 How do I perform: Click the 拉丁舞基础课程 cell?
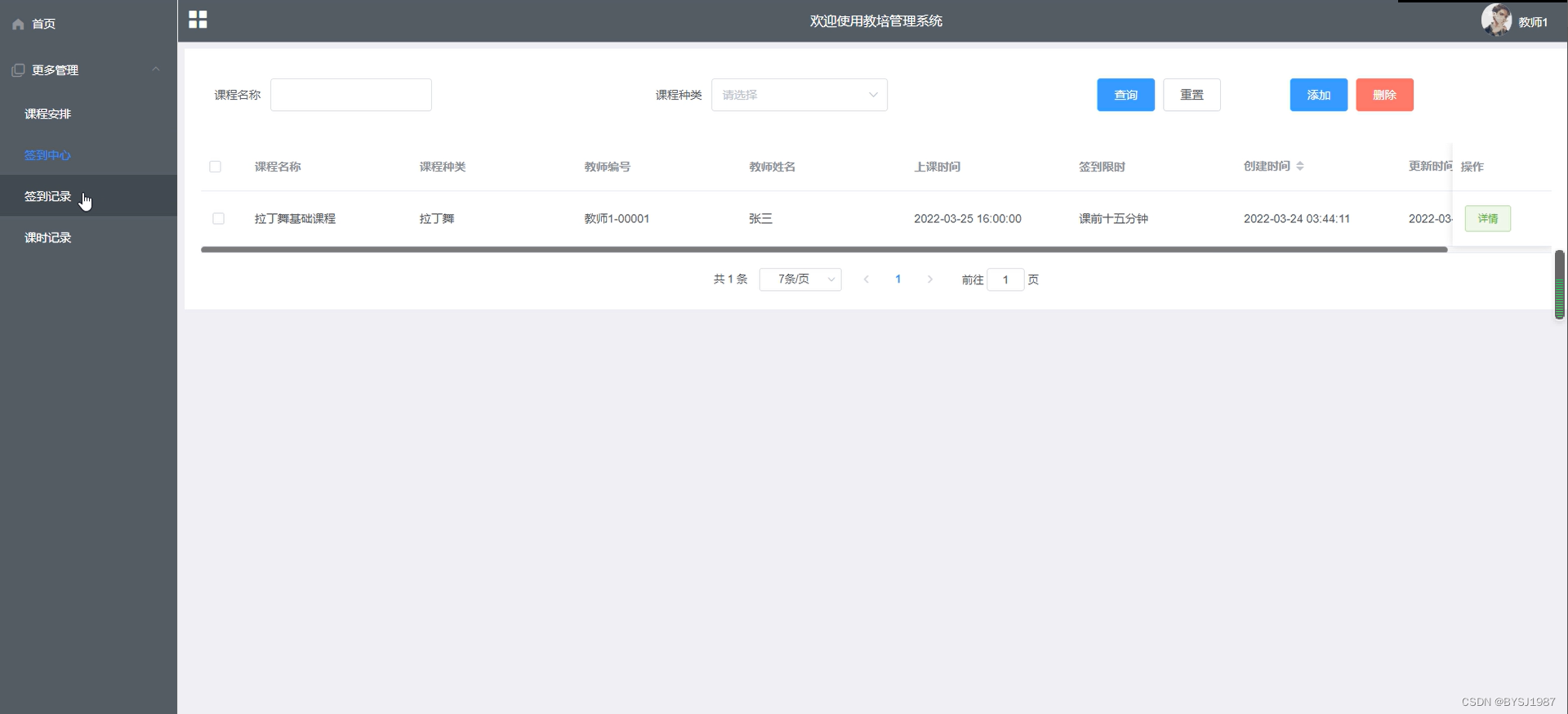pyautogui.click(x=295, y=219)
